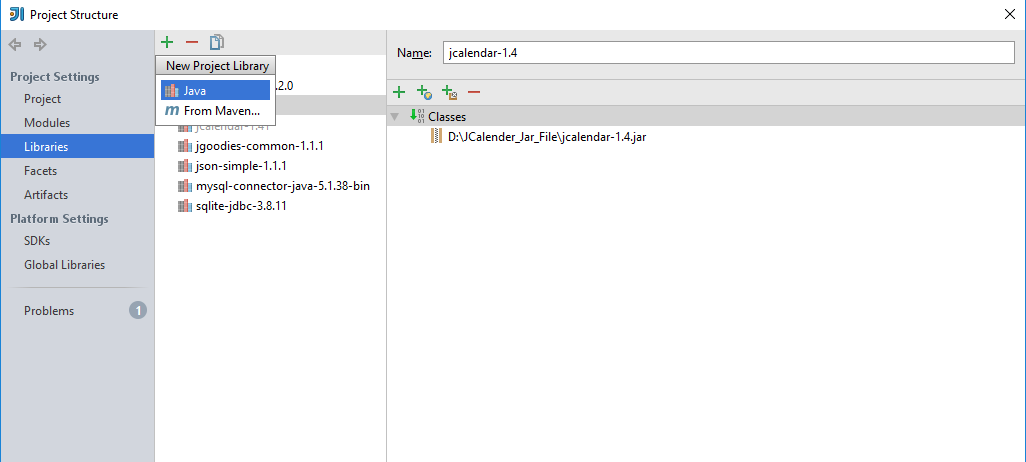Open the Project settings page
Viewport: 1026px width, 462px height.
(43, 99)
